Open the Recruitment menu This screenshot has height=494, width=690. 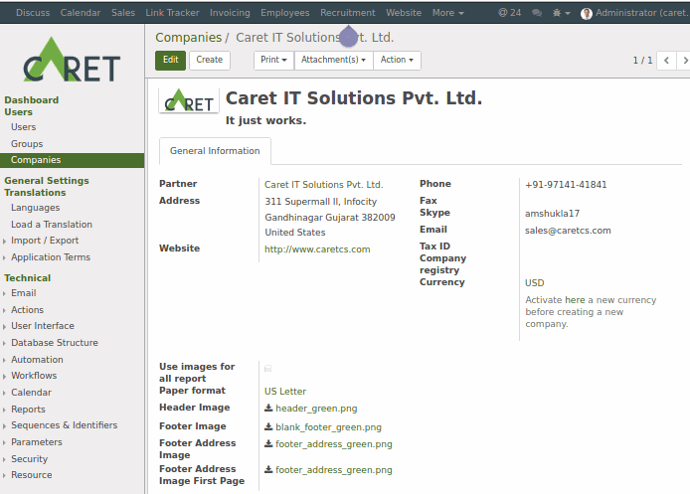(x=347, y=13)
